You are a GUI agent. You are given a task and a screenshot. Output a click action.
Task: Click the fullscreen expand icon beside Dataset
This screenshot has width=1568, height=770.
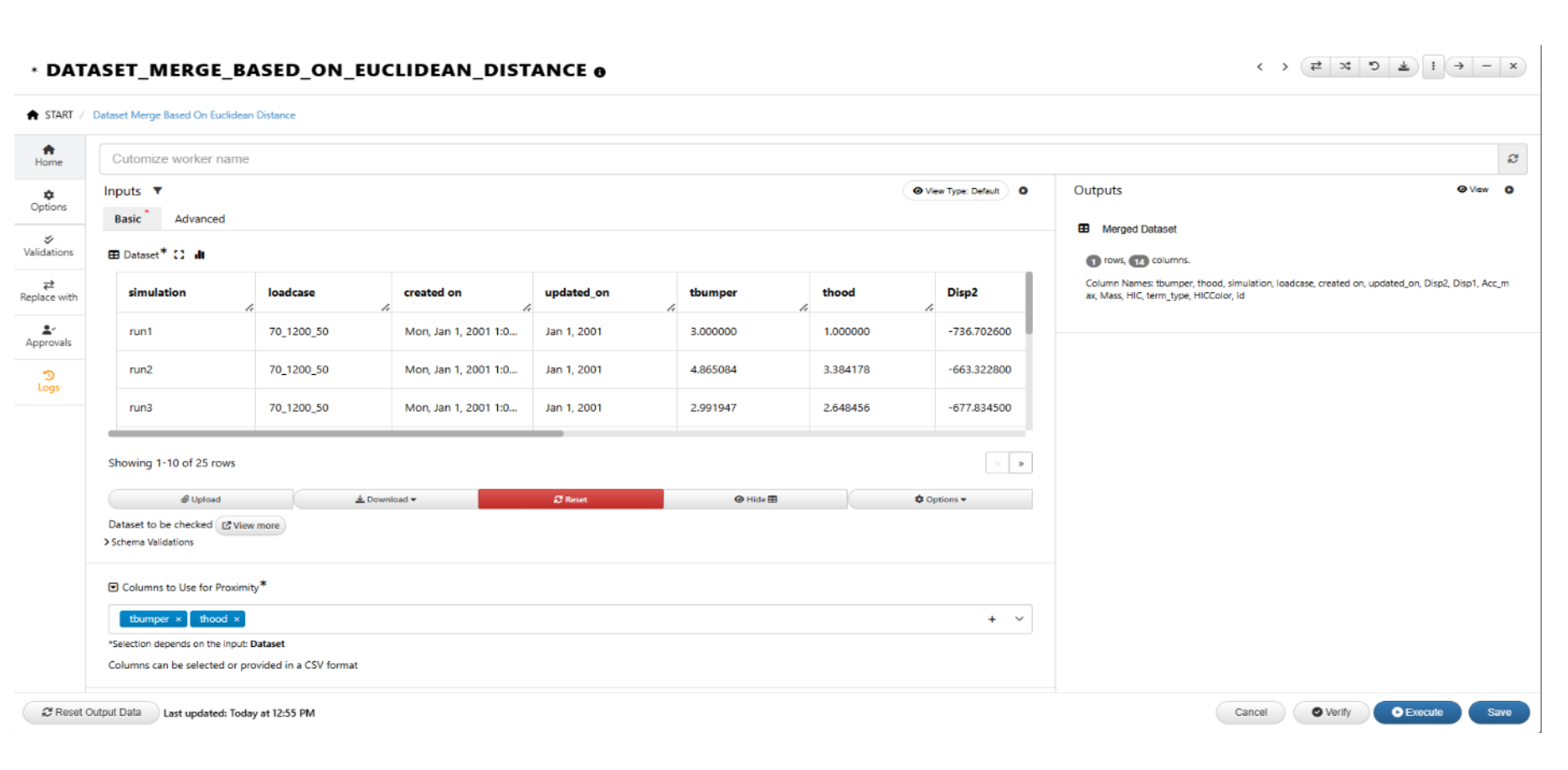tap(179, 254)
